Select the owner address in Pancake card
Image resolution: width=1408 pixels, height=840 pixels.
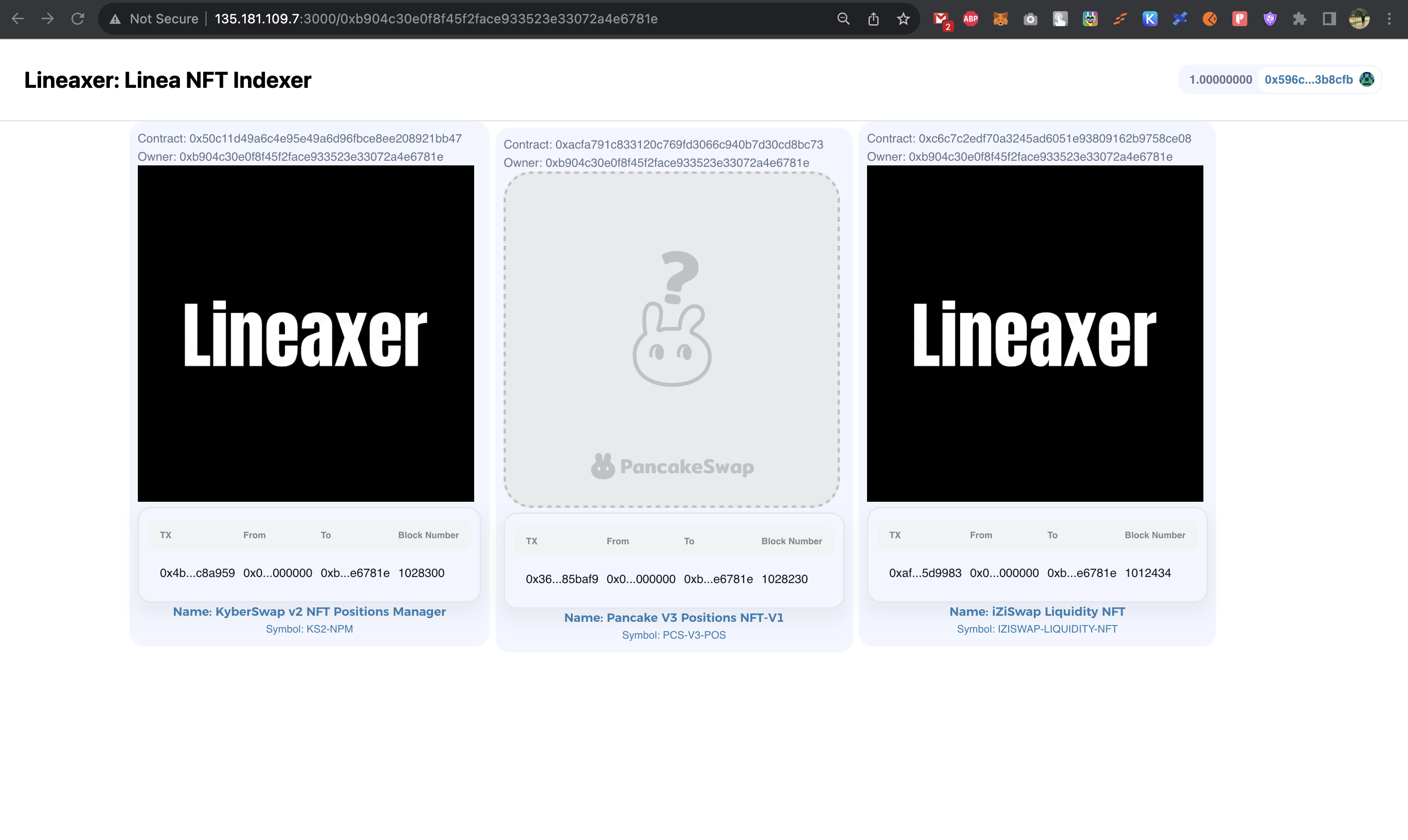[677, 163]
